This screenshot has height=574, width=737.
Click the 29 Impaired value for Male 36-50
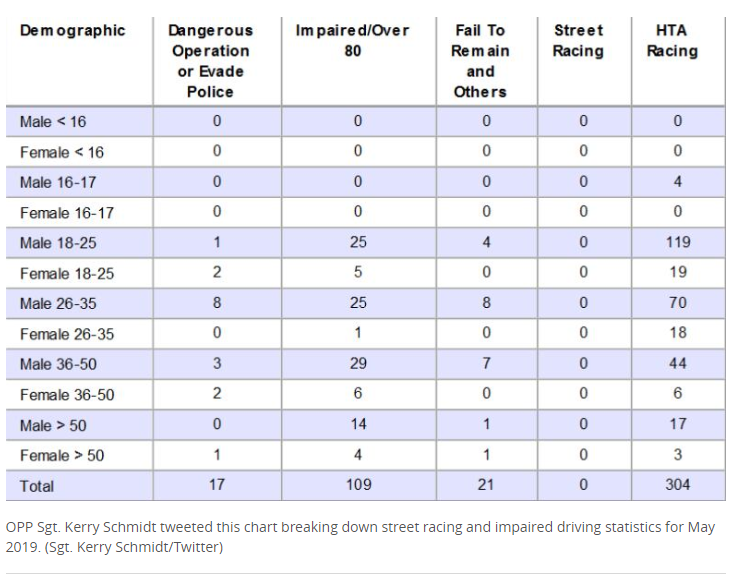[x=358, y=363]
